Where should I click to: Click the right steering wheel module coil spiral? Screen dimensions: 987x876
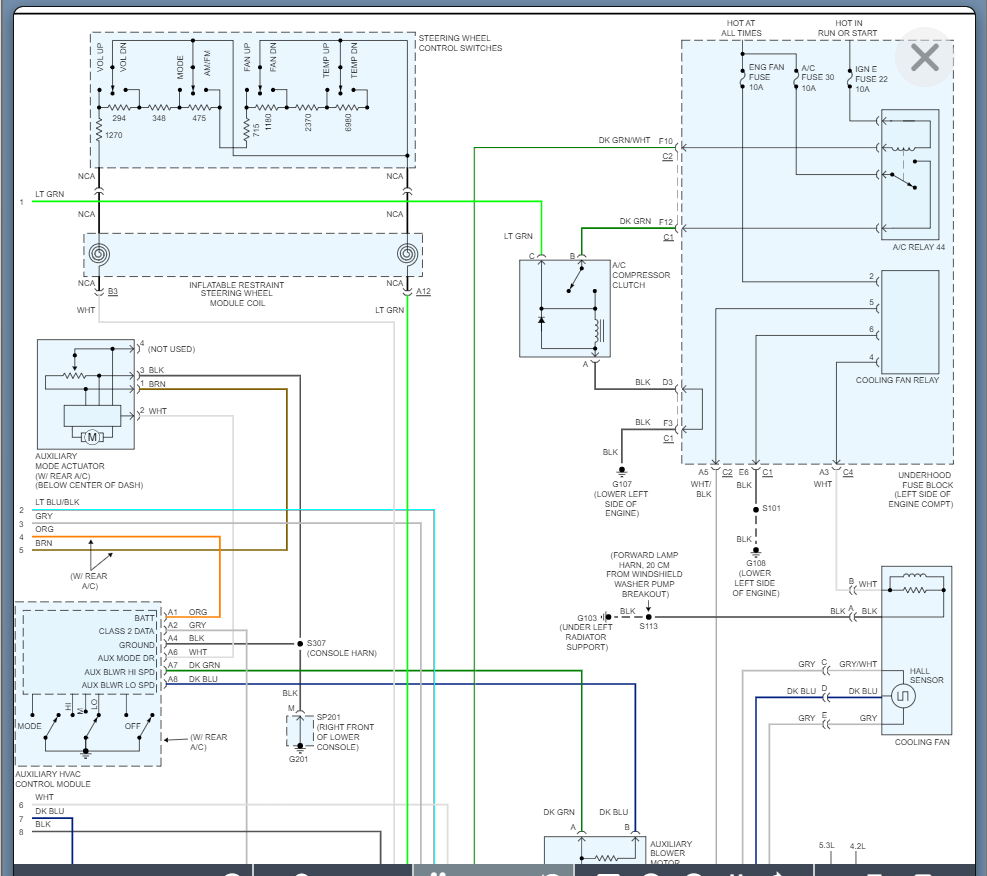(x=407, y=254)
